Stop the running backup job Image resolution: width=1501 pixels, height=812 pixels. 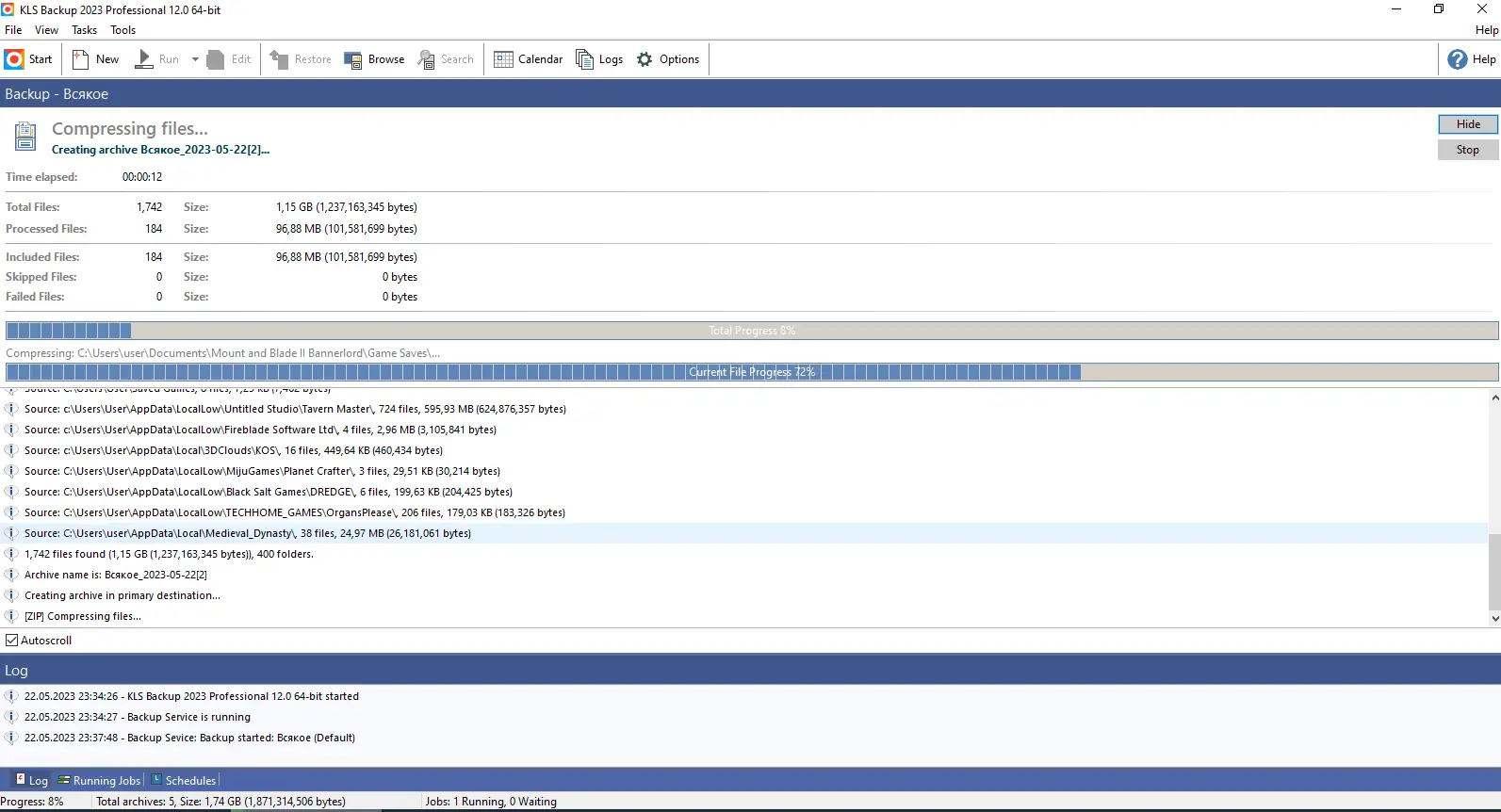click(1468, 150)
